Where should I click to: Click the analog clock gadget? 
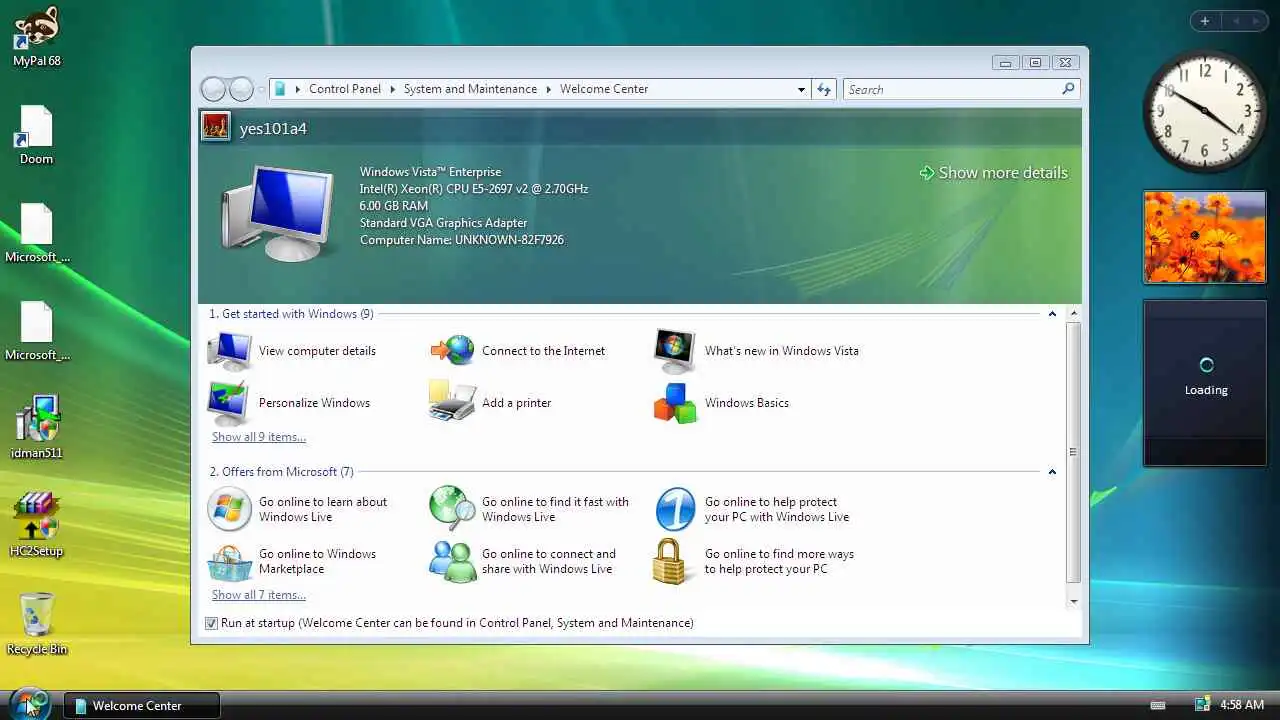1205,109
